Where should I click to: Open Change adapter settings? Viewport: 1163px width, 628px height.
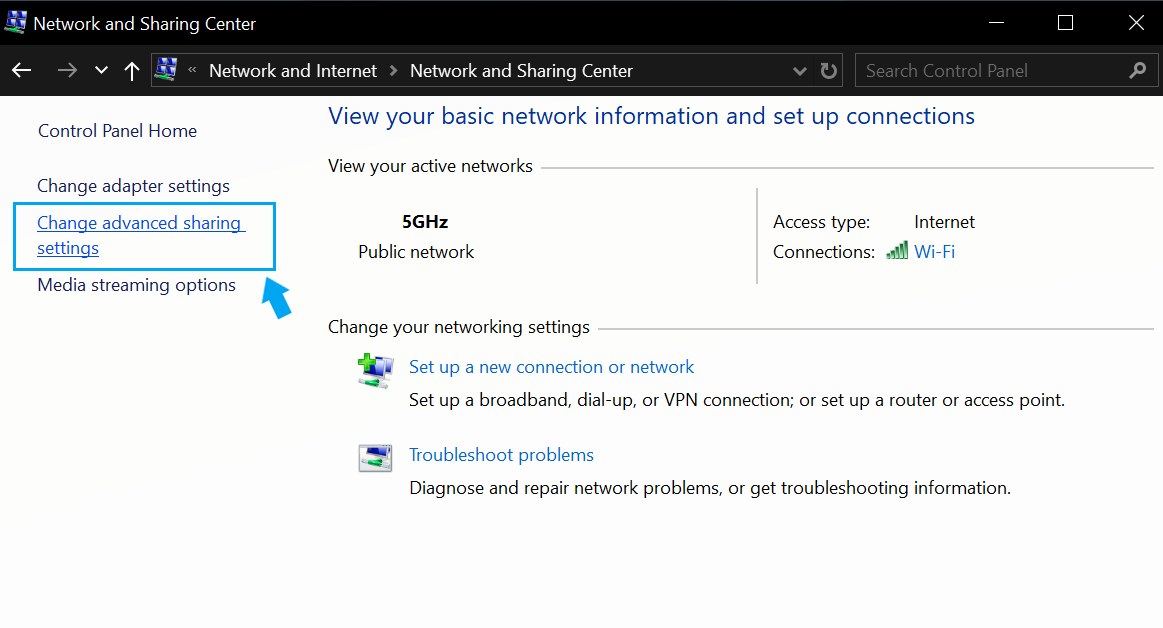tap(132, 186)
